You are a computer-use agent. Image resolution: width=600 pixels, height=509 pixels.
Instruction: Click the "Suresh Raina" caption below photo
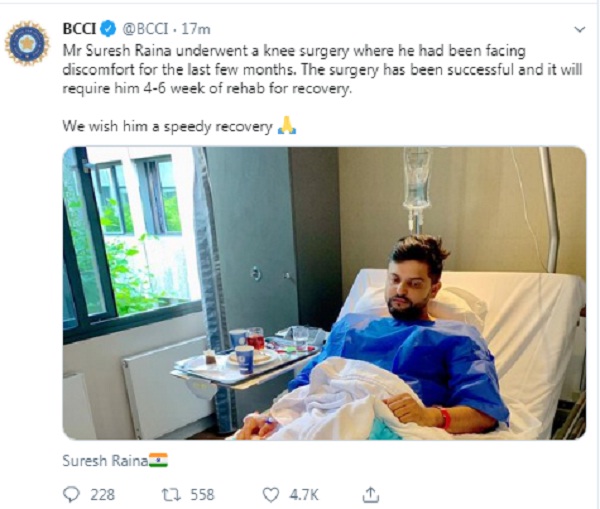104,460
